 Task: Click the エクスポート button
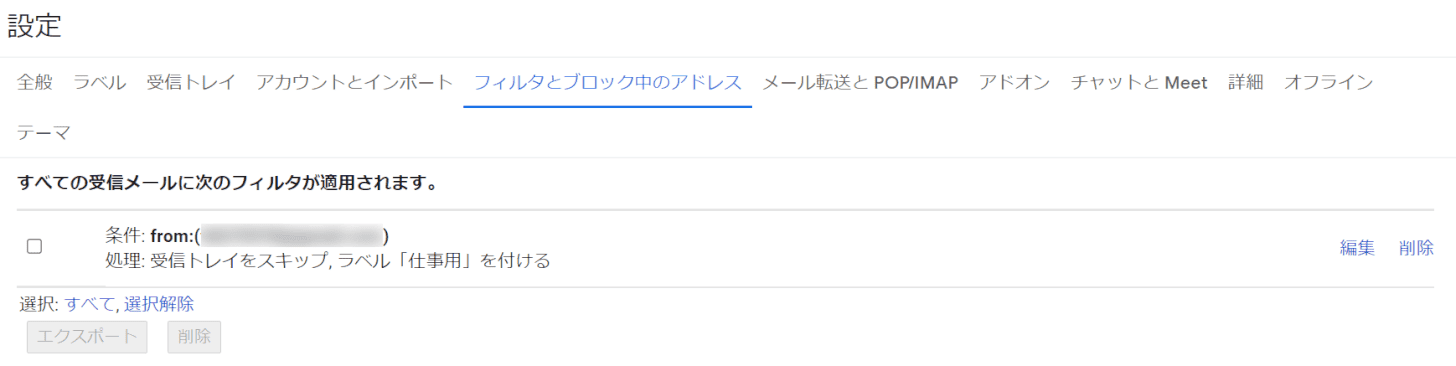[87, 337]
